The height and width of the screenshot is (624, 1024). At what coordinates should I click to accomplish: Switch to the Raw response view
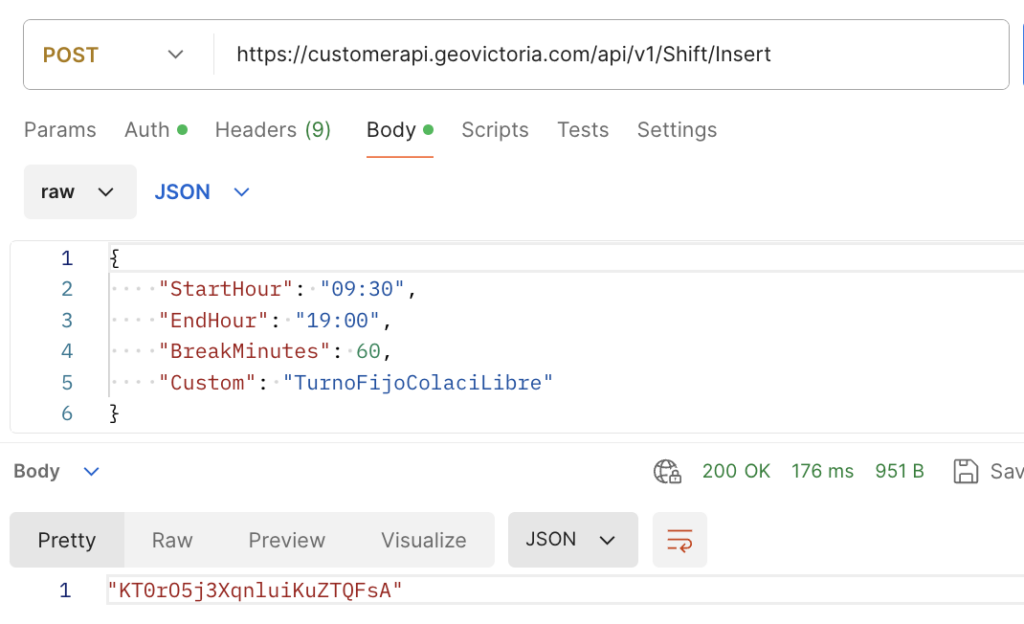click(x=172, y=540)
